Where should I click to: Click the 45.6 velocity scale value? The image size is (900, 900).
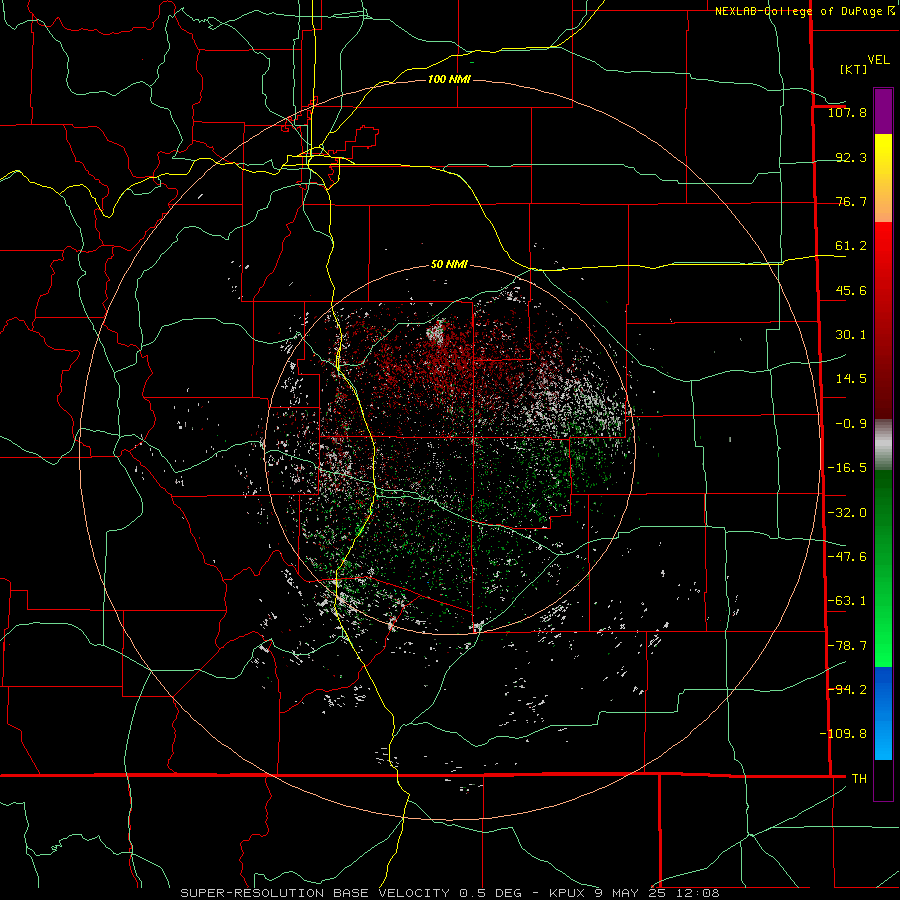[x=851, y=290]
